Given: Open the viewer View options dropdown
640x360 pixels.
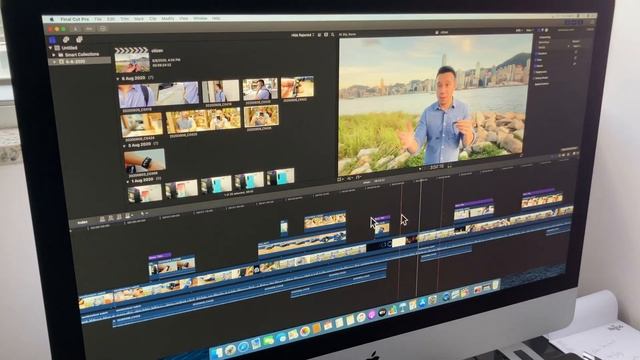Looking at the screenshot, I should tap(530, 30).
